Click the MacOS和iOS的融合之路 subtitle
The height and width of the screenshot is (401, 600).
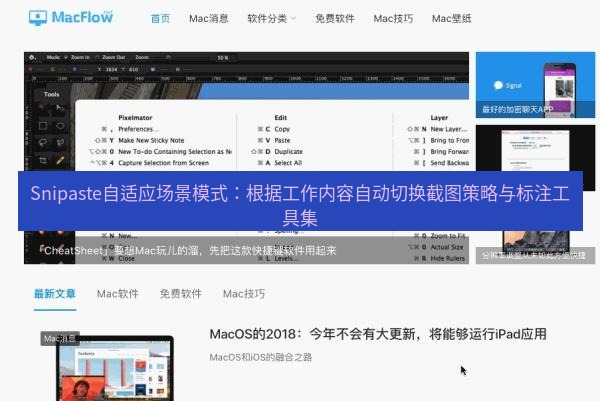point(261,357)
